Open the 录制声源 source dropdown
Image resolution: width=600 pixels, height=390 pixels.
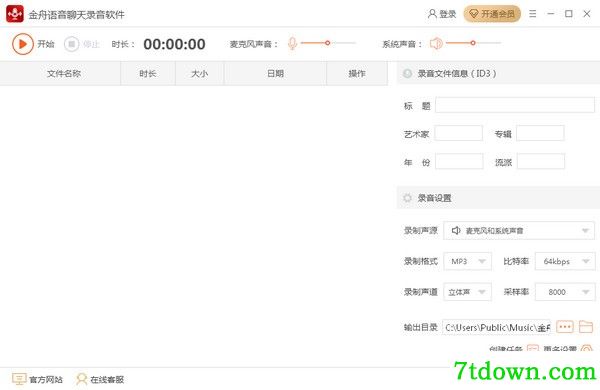pos(519,230)
